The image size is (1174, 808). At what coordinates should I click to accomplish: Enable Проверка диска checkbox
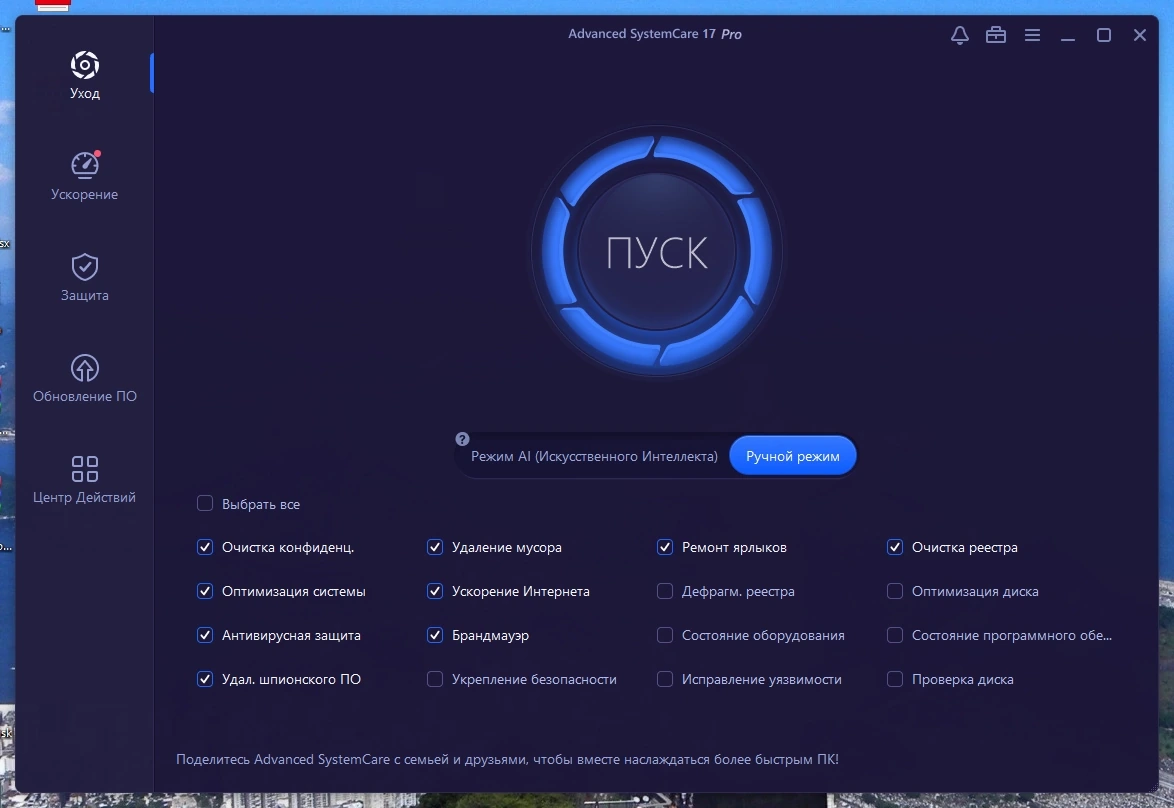pyautogui.click(x=895, y=679)
